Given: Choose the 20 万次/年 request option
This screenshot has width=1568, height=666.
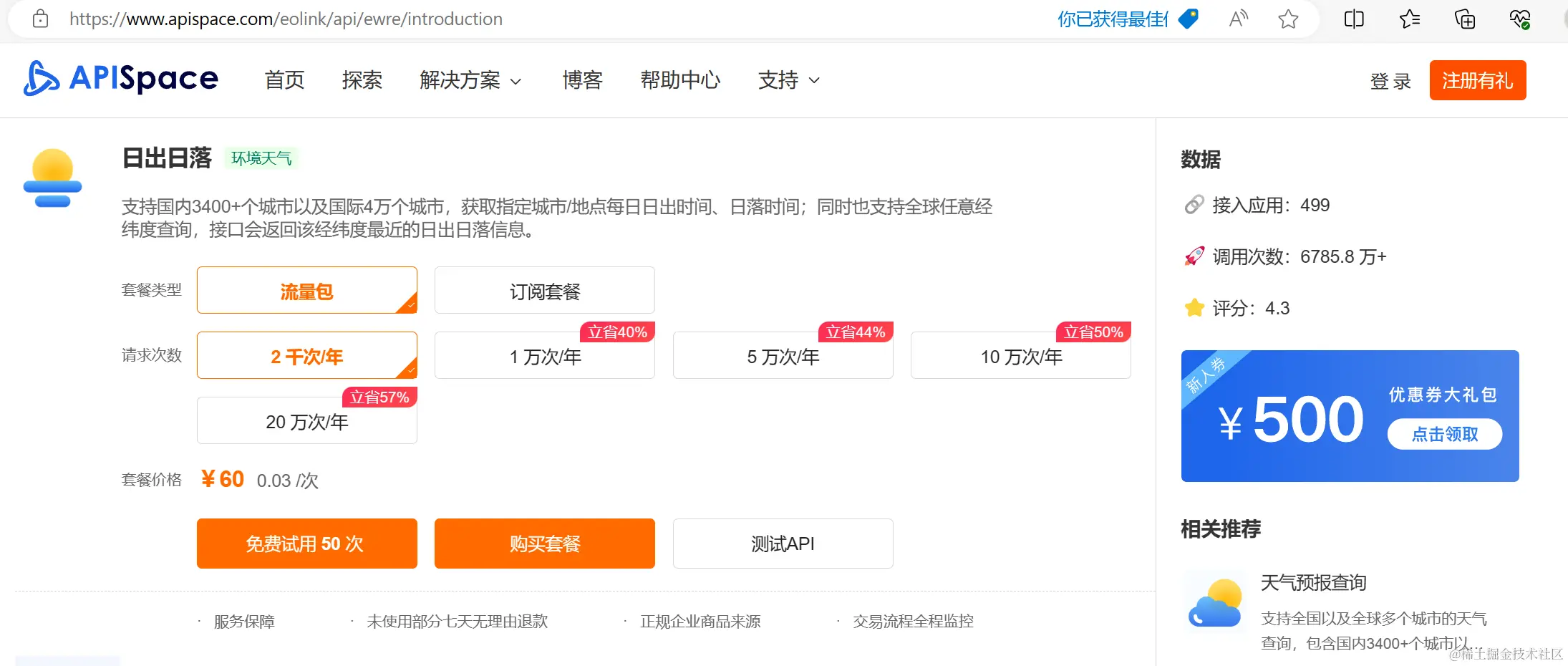Looking at the screenshot, I should click(x=307, y=420).
